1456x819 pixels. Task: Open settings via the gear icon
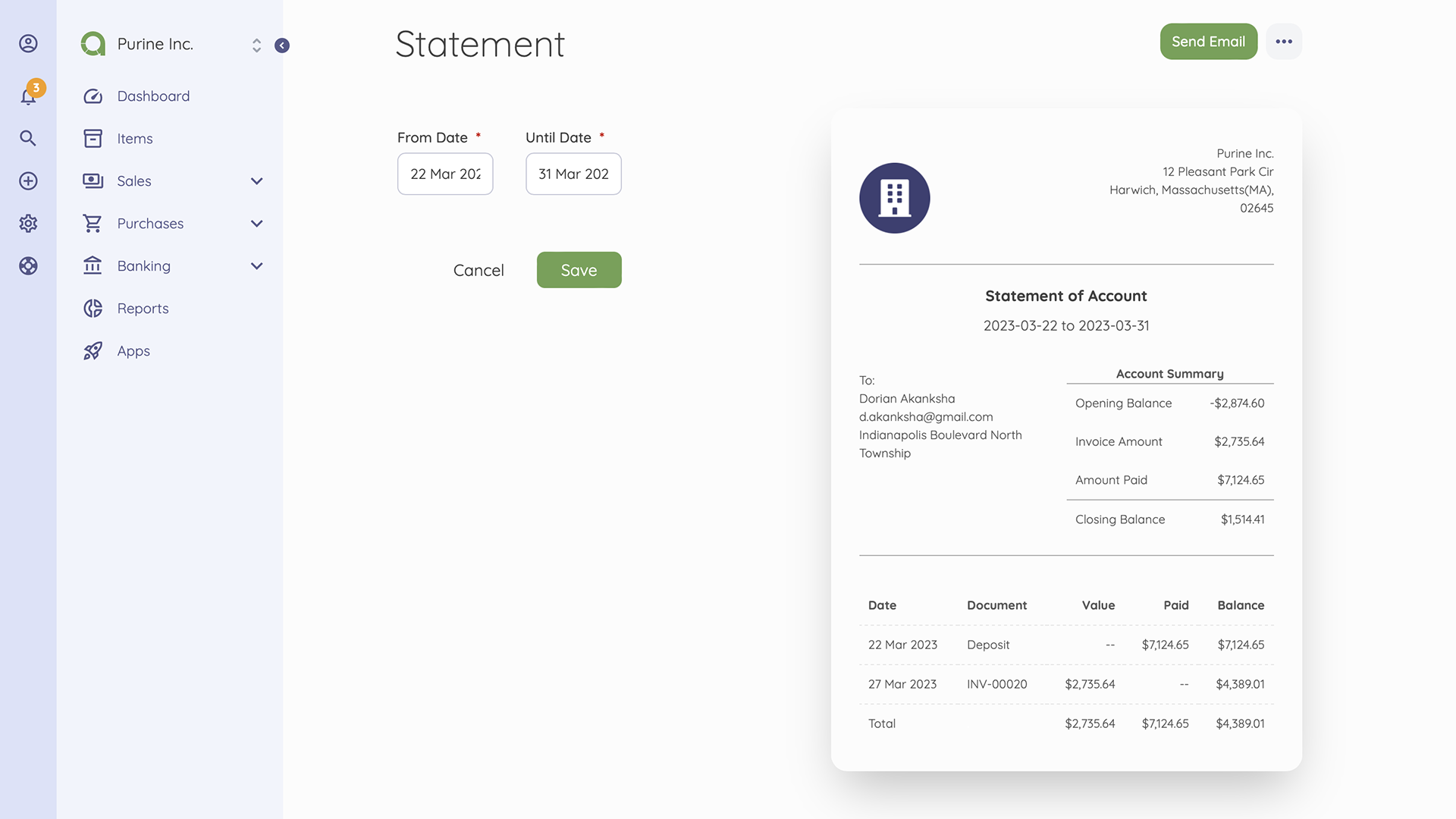[28, 223]
